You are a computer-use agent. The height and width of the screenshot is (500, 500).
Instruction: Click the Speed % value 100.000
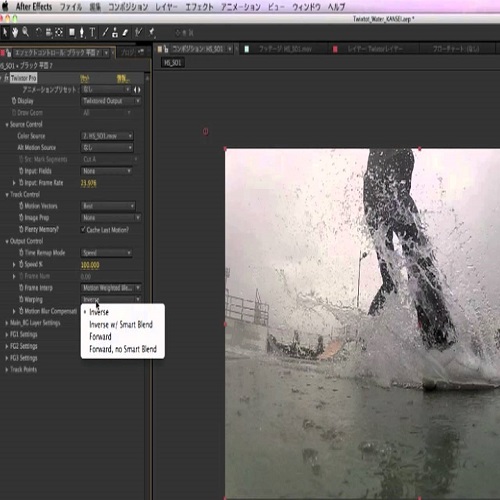90,265
